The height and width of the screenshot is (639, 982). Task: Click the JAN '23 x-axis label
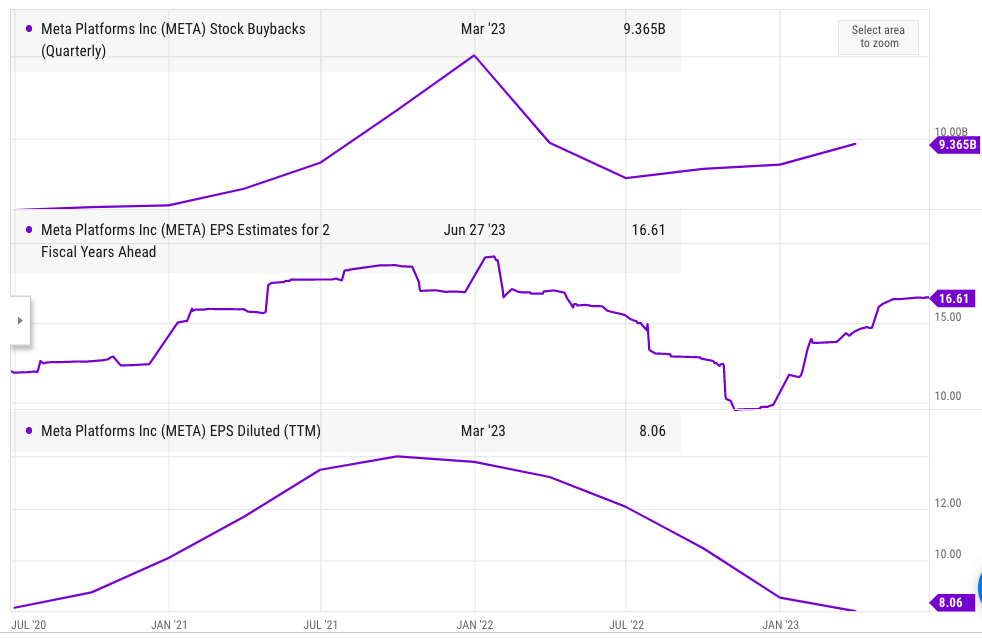tap(780, 625)
